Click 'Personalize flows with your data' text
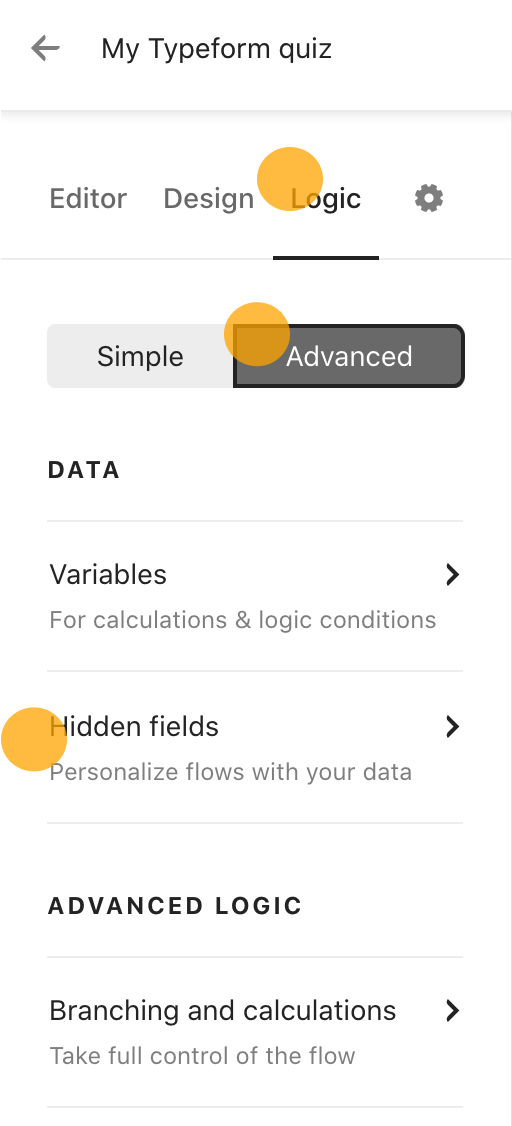This screenshot has width=512, height=1126. pyautogui.click(x=231, y=772)
